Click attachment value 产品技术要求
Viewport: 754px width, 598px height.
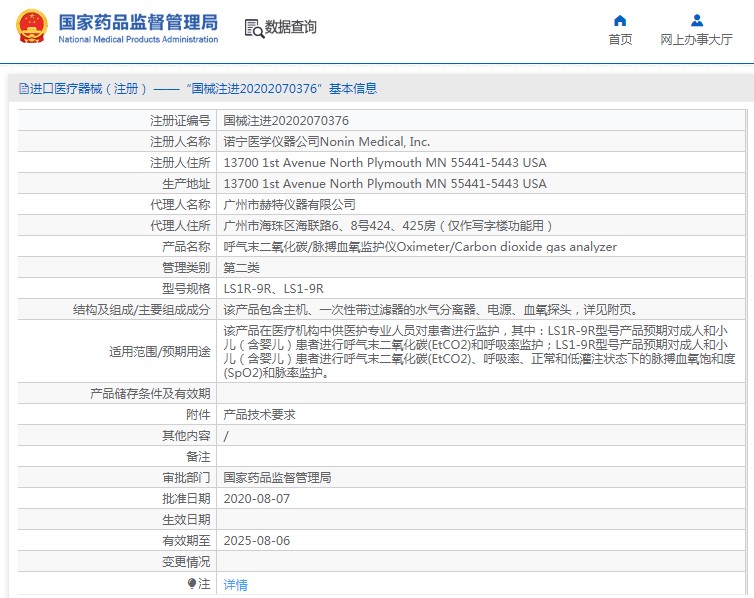tap(259, 414)
